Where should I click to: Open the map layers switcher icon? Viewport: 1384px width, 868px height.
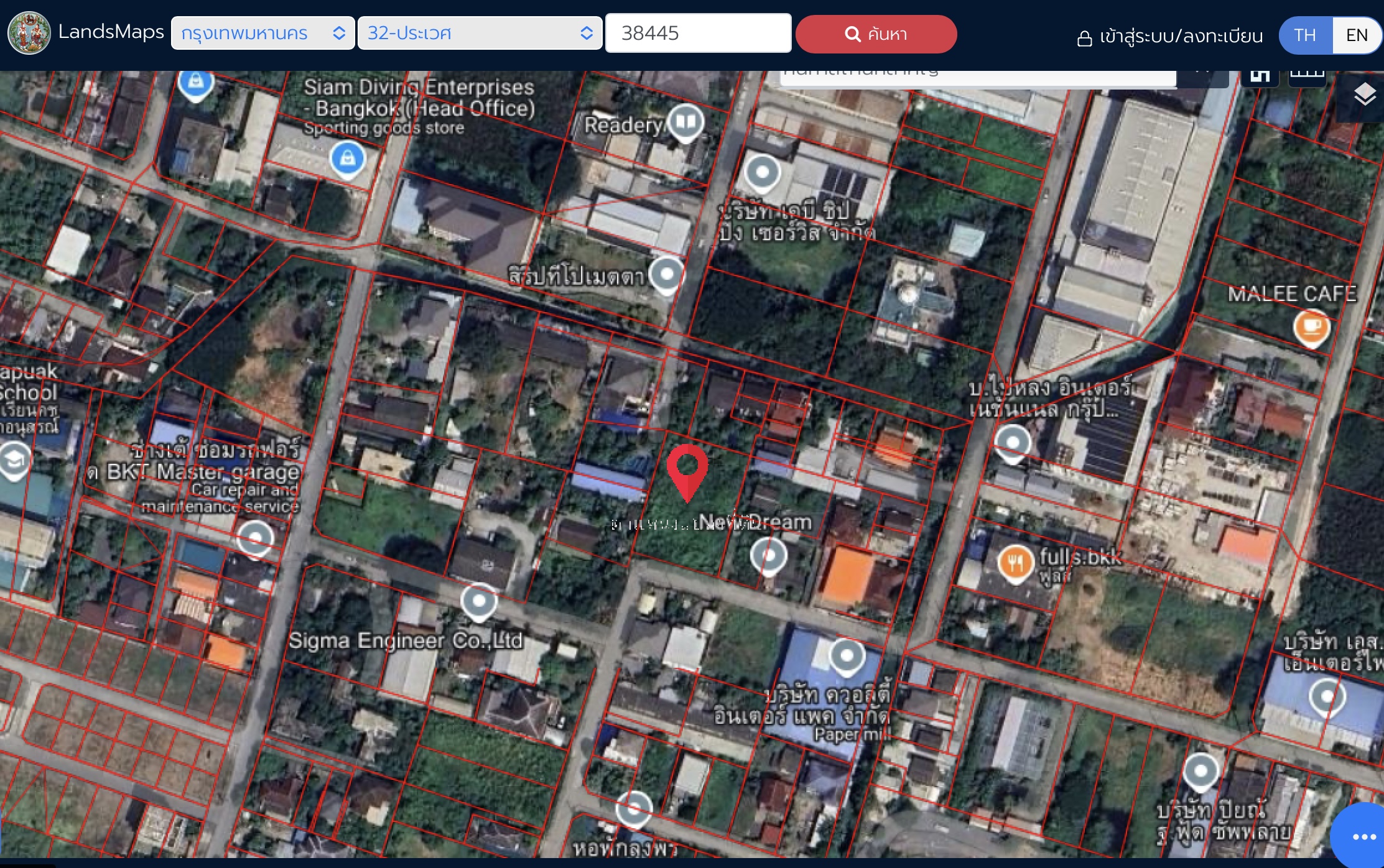(1365, 94)
